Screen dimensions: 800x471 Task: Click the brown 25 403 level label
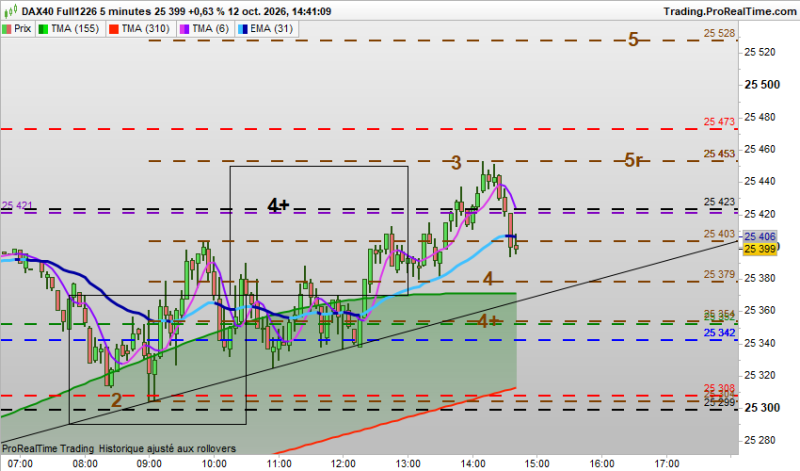719,234
